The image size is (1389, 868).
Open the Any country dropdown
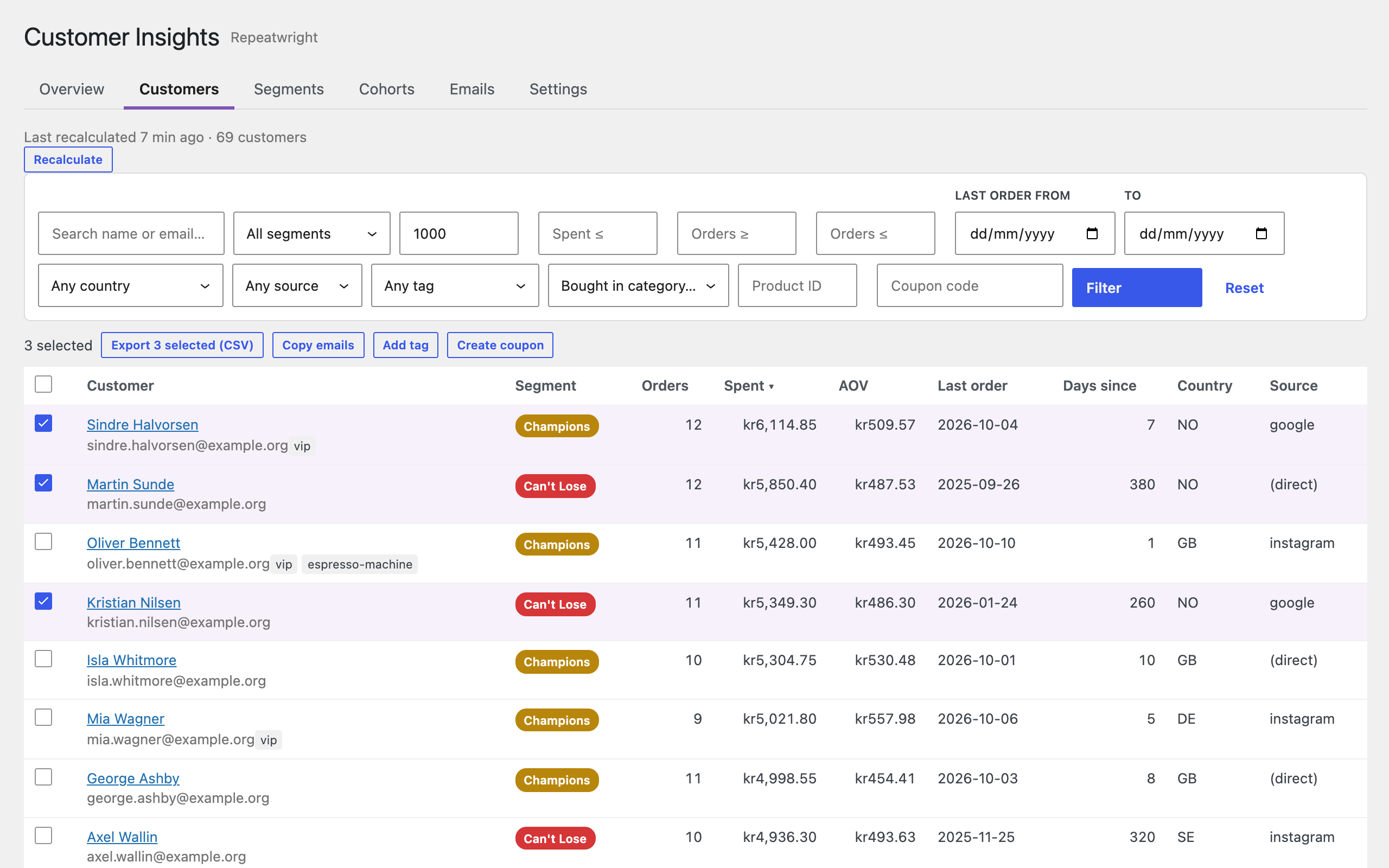pos(131,285)
